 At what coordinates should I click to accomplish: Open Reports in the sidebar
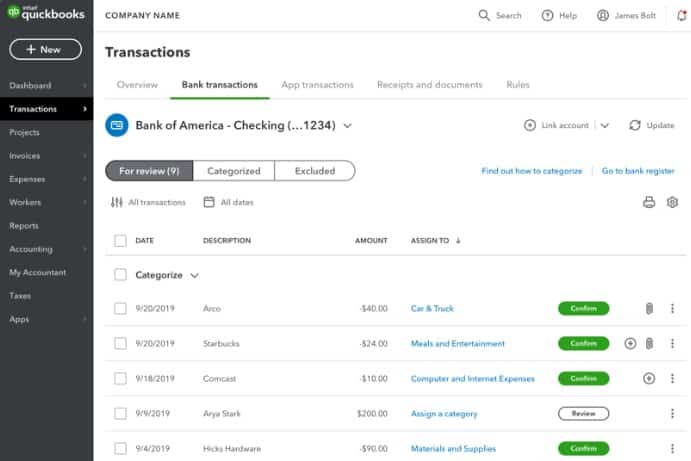point(24,226)
